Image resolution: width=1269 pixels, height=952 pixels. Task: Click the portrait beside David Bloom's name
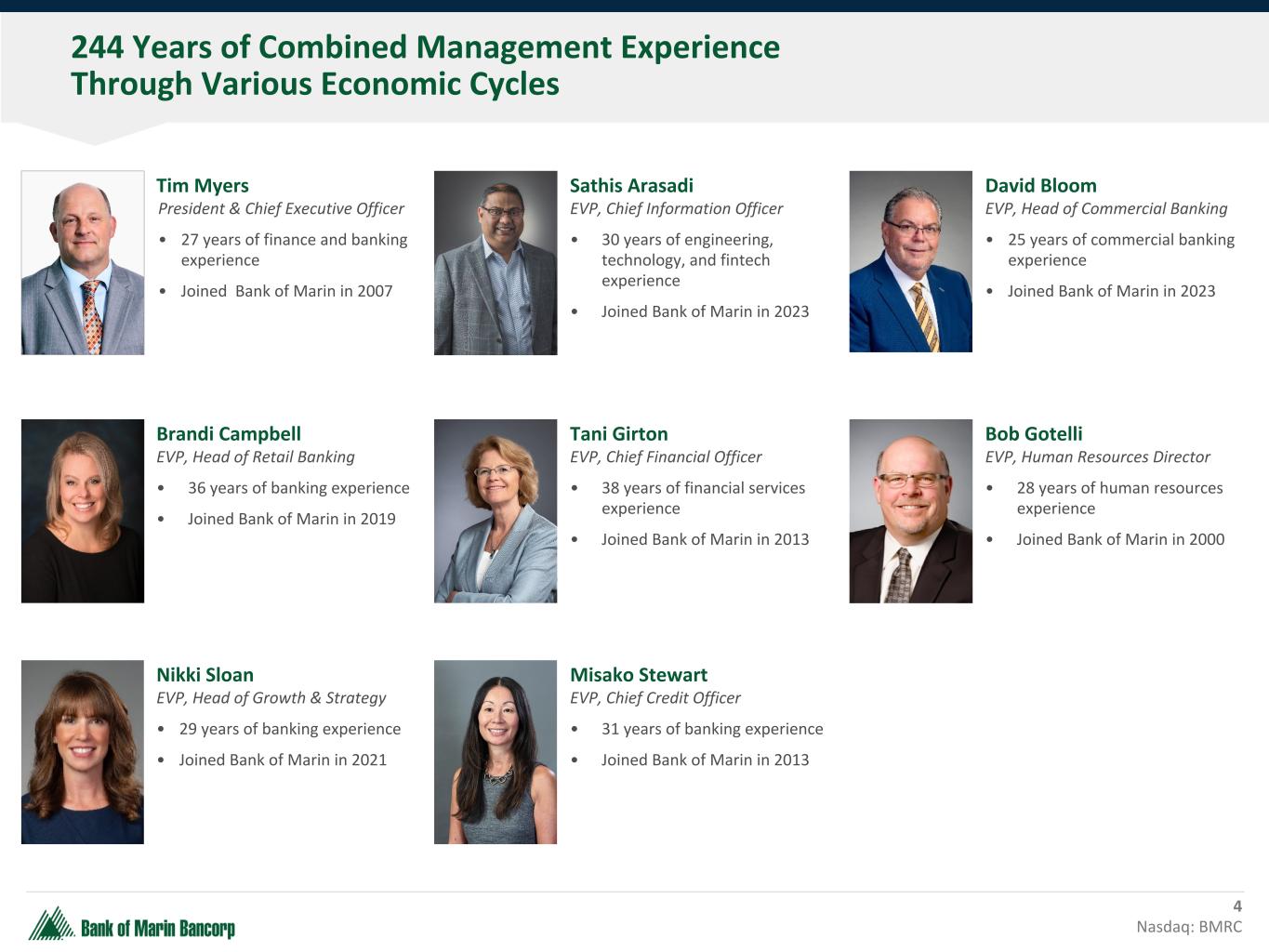pyautogui.click(x=910, y=261)
